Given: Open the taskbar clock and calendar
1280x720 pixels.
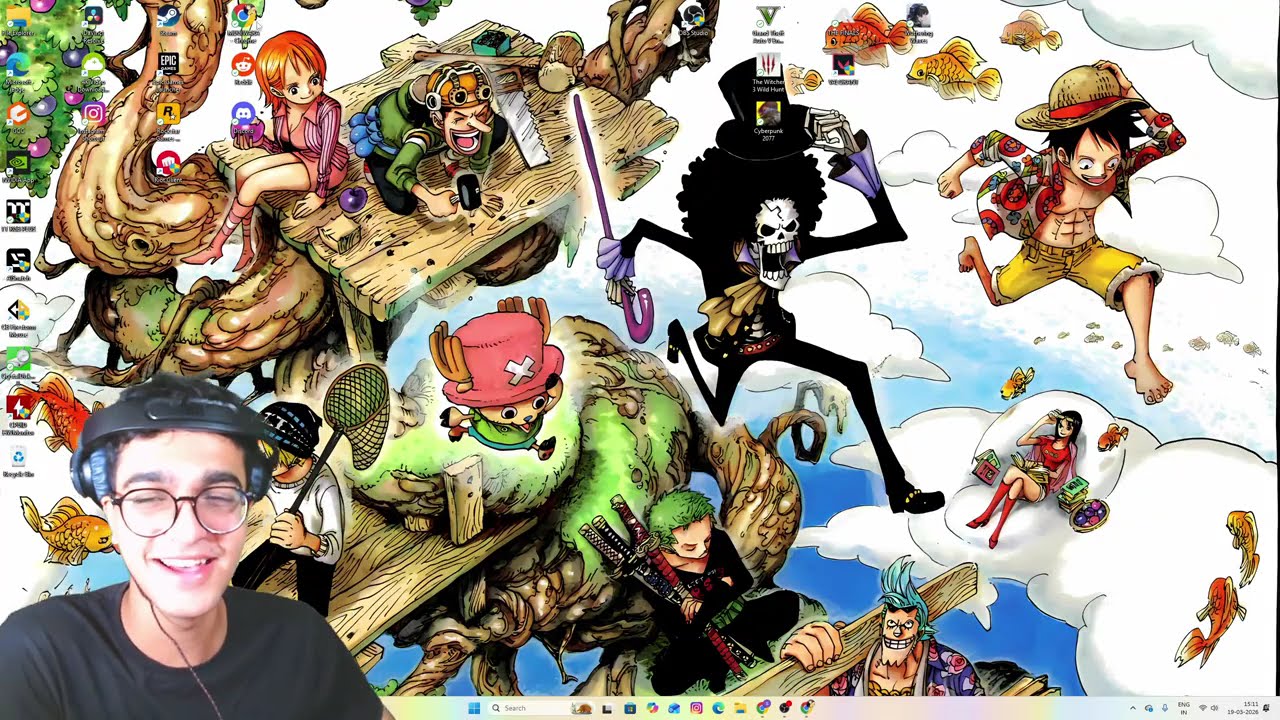Looking at the screenshot, I should [1245, 708].
